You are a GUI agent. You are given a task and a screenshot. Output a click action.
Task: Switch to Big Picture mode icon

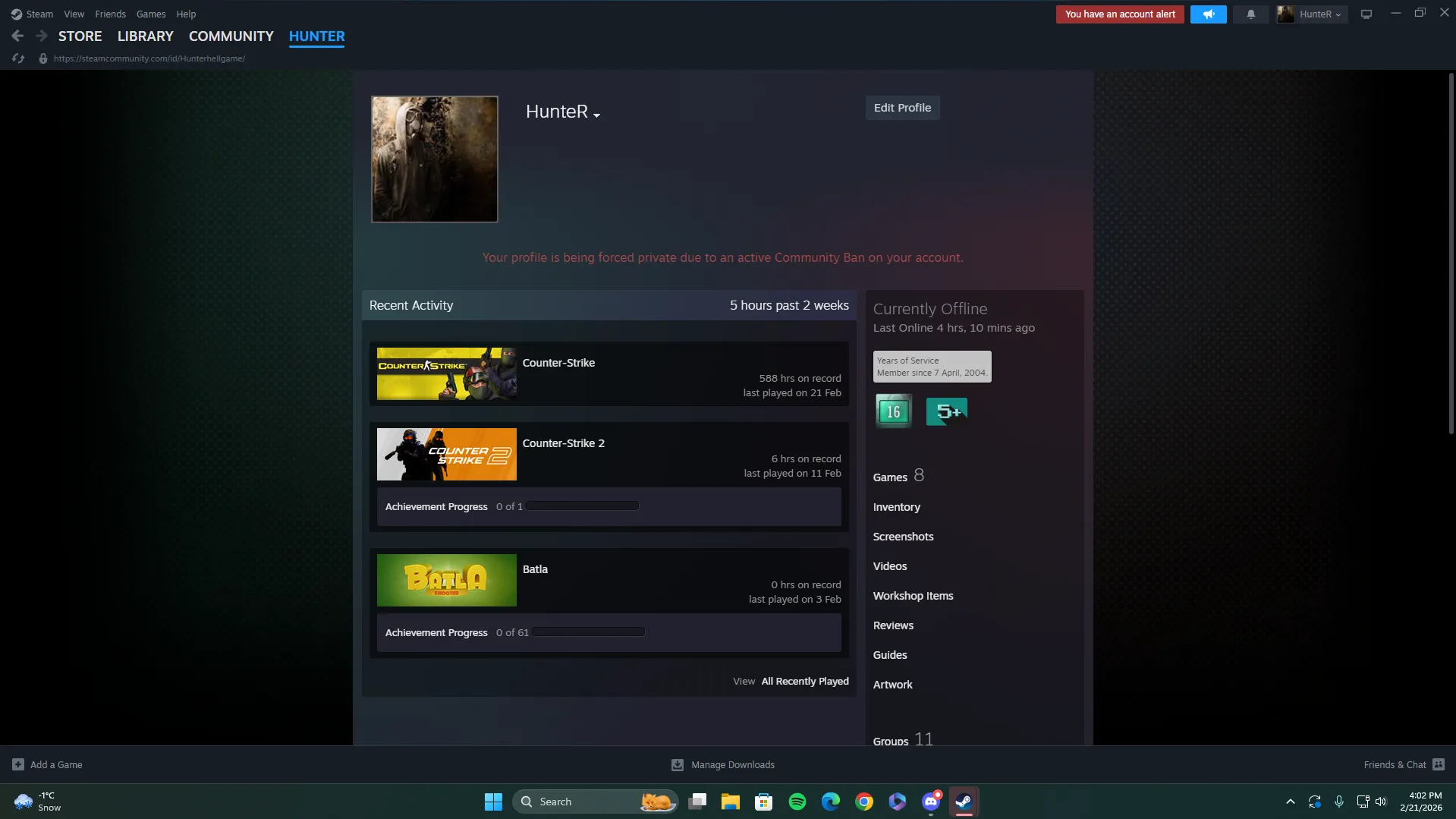point(1366,14)
